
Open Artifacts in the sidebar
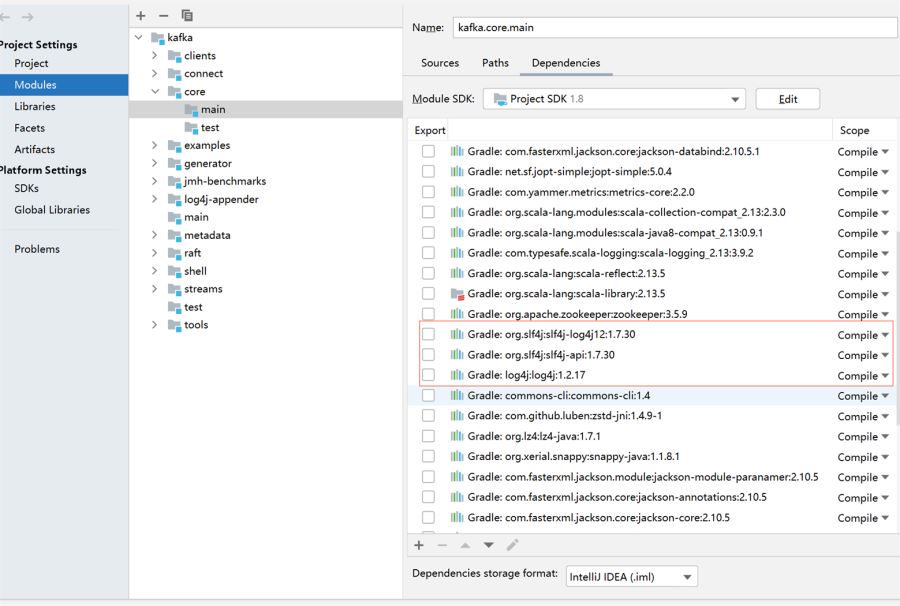tap(34, 150)
